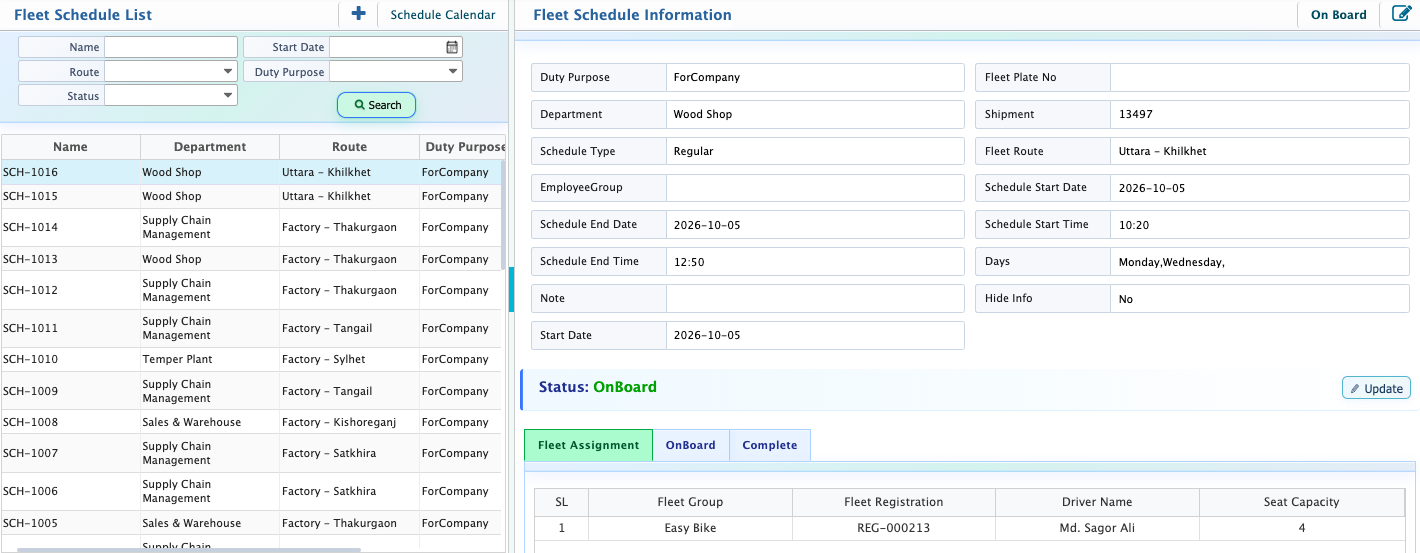Select schedule row SCH-1012
This screenshot has height=553, width=1420.
click(250, 290)
